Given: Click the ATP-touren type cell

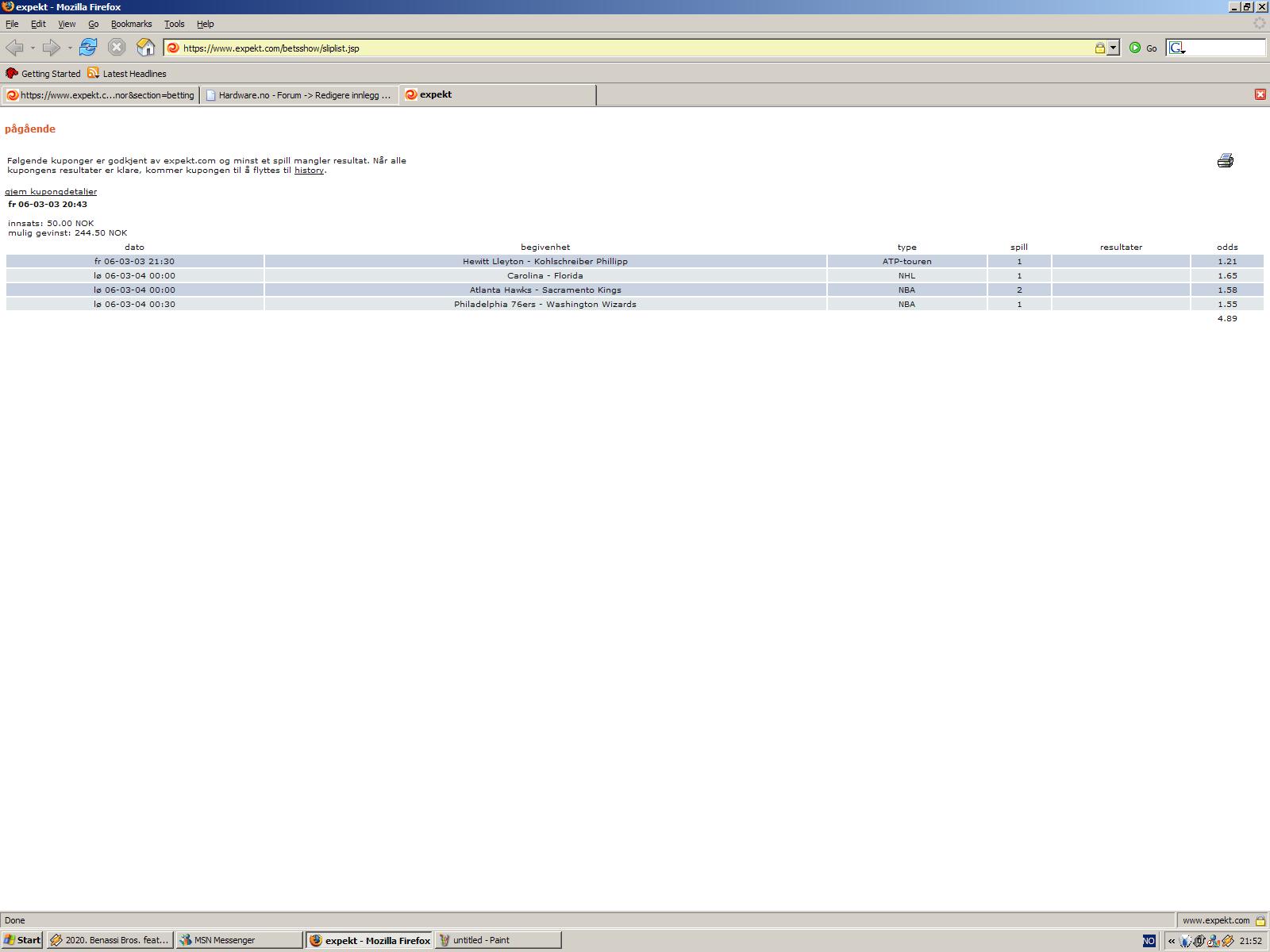Looking at the screenshot, I should pos(907,261).
